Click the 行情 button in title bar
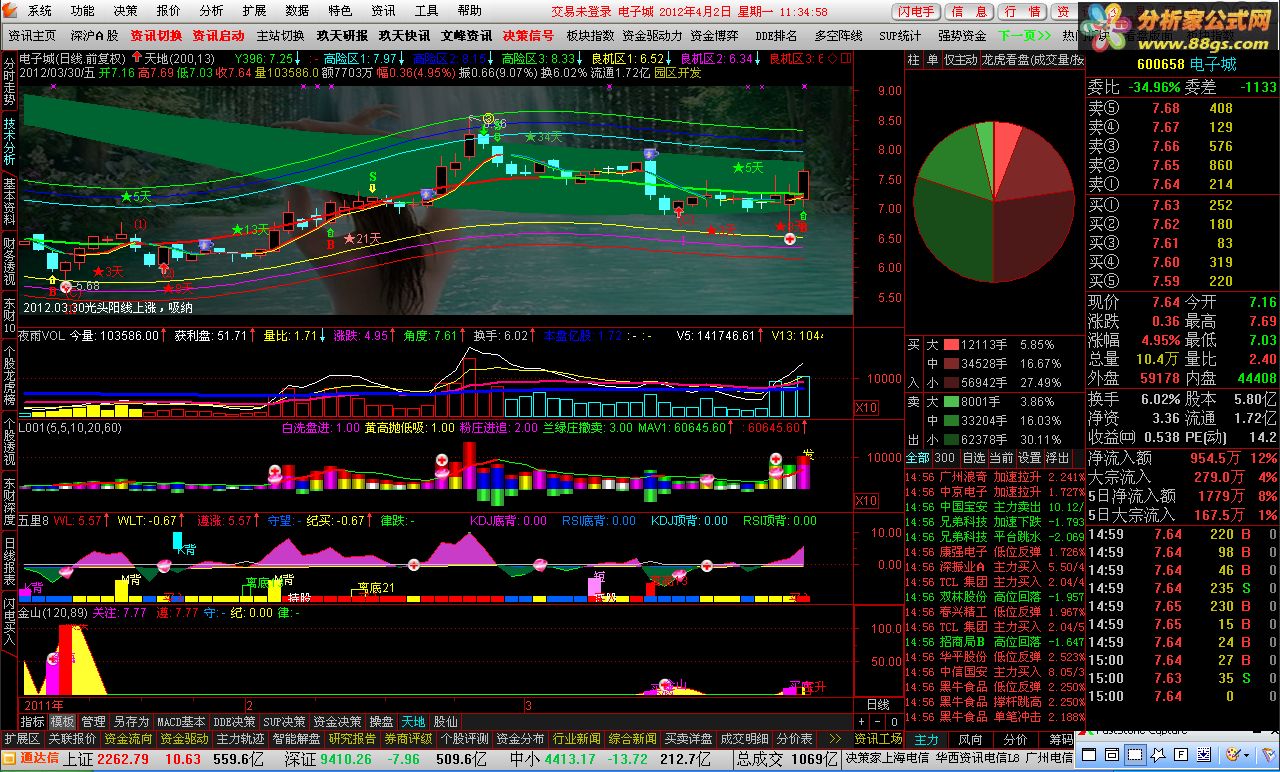The height and width of the screenshot is (772, 1280). tap(1021, 12)
